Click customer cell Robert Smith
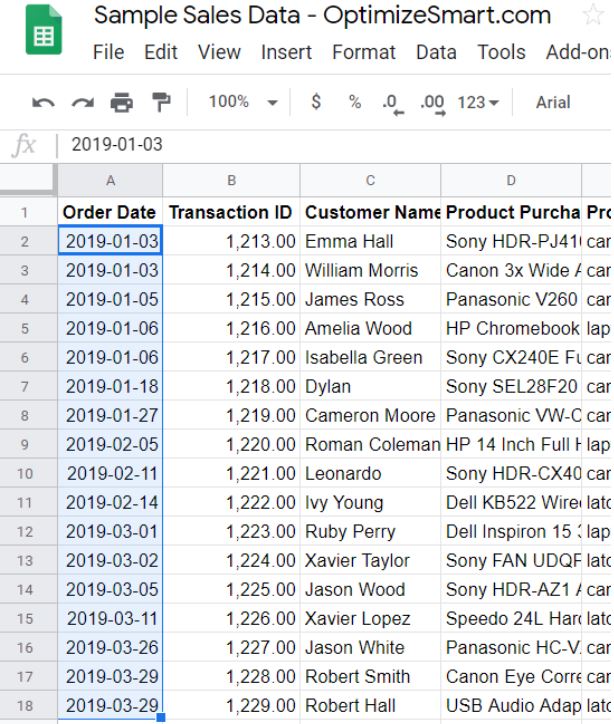 (x=370, y=676)
